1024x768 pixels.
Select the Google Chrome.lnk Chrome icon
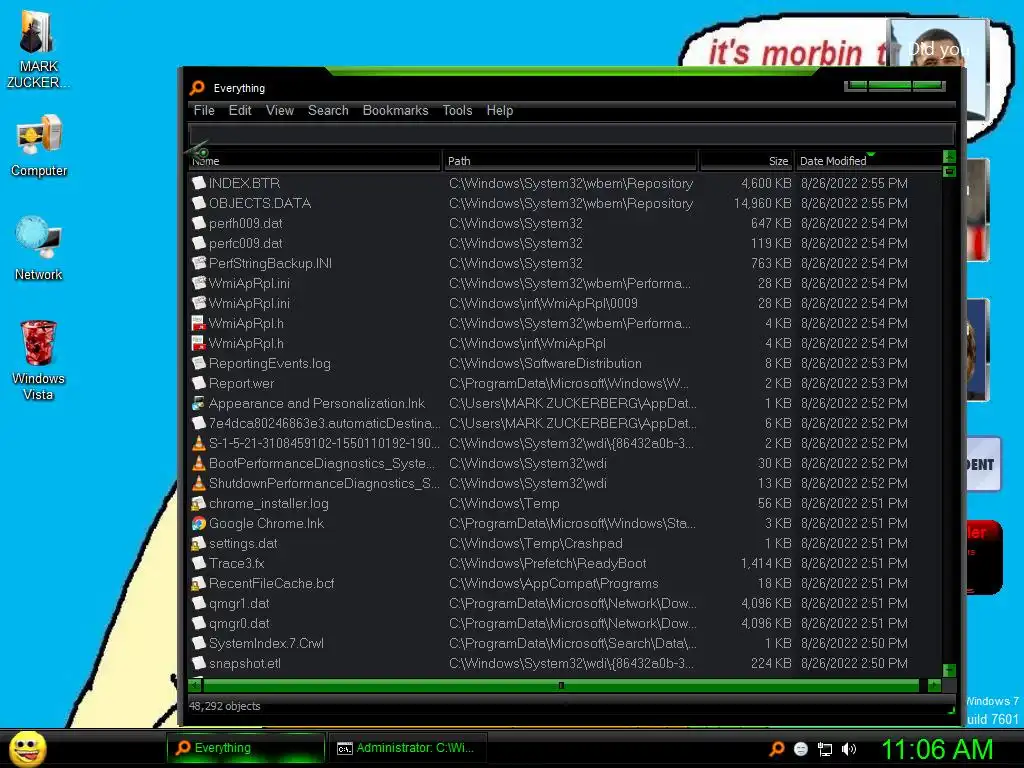199,524
